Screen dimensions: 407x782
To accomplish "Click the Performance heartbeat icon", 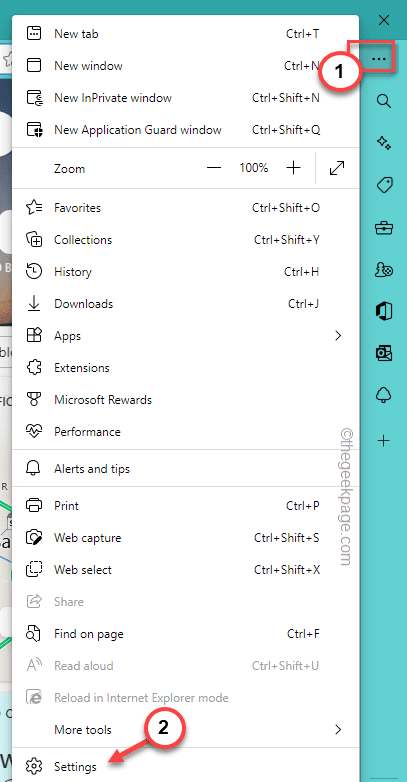I will (34, 431).
